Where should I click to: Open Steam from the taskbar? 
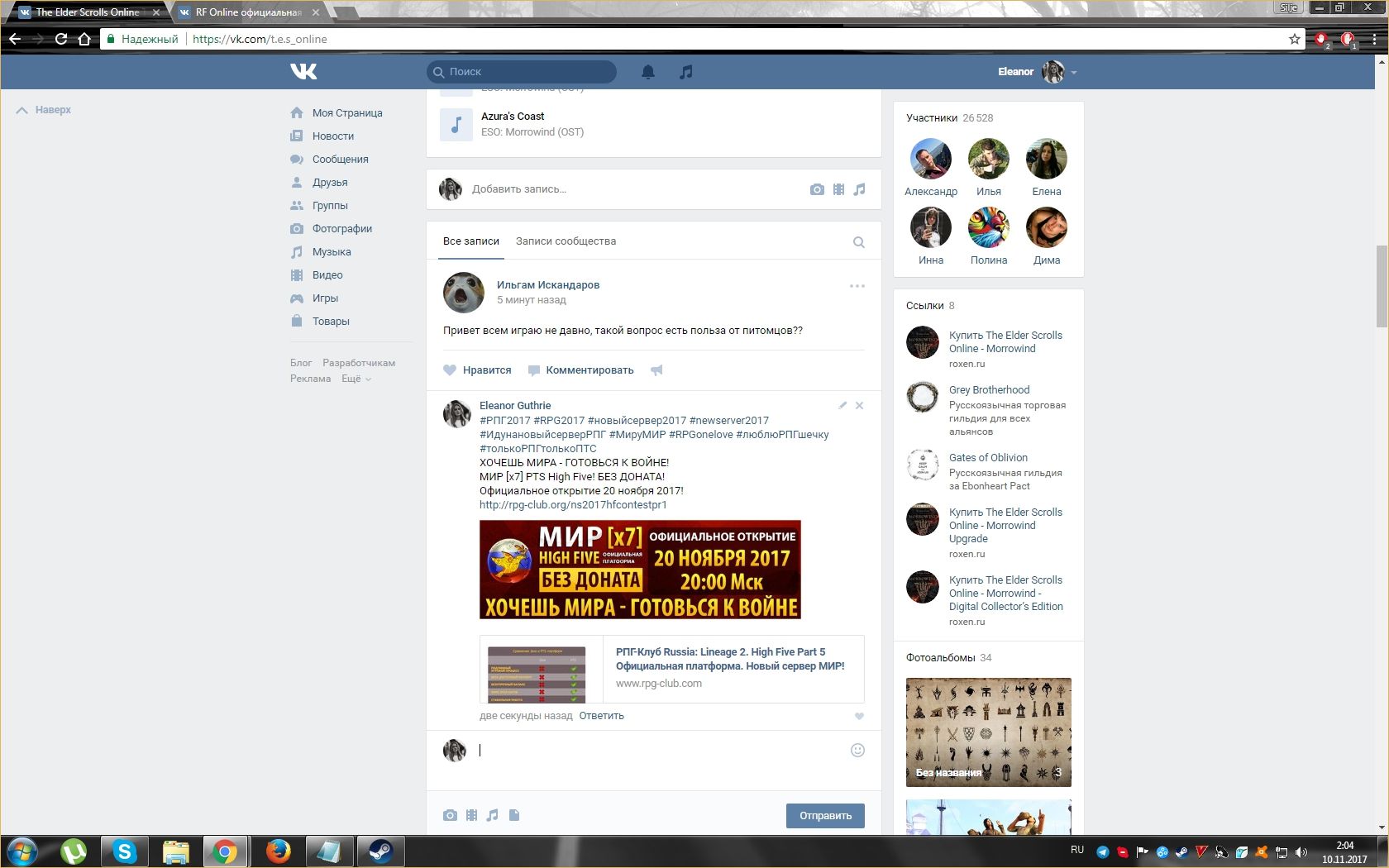[x=380, y=851]
